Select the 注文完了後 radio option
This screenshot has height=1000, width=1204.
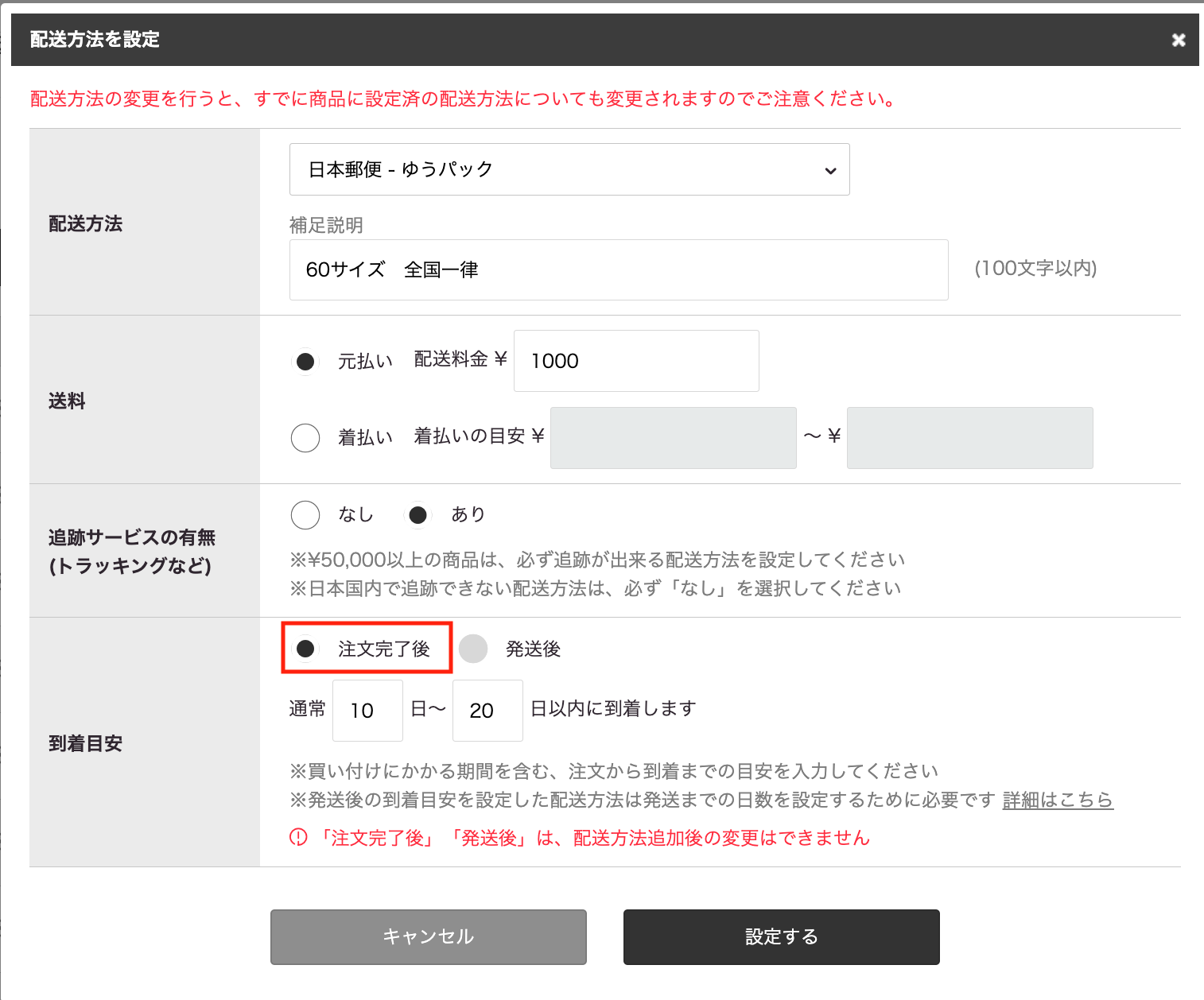(305, 649)
